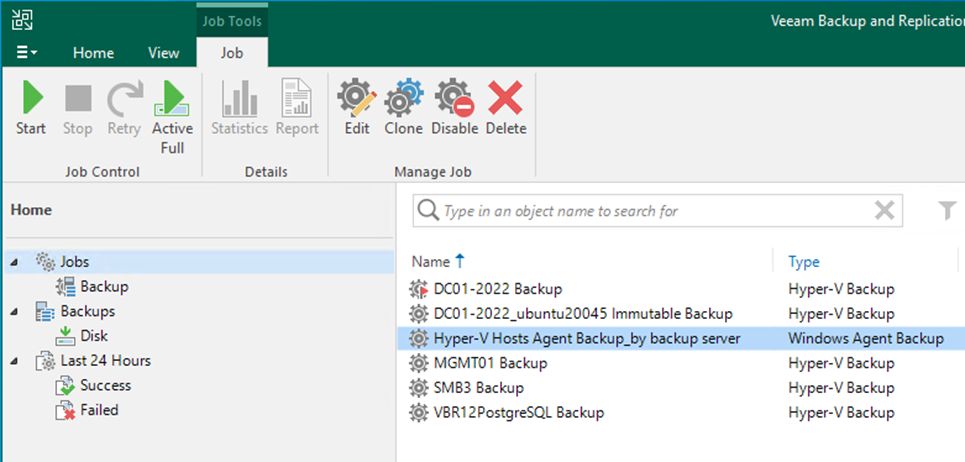Click the Backup node icon in tree
The width and height of the screenshot is (965, 462).
pyautogui.click(x=65, y=287)
